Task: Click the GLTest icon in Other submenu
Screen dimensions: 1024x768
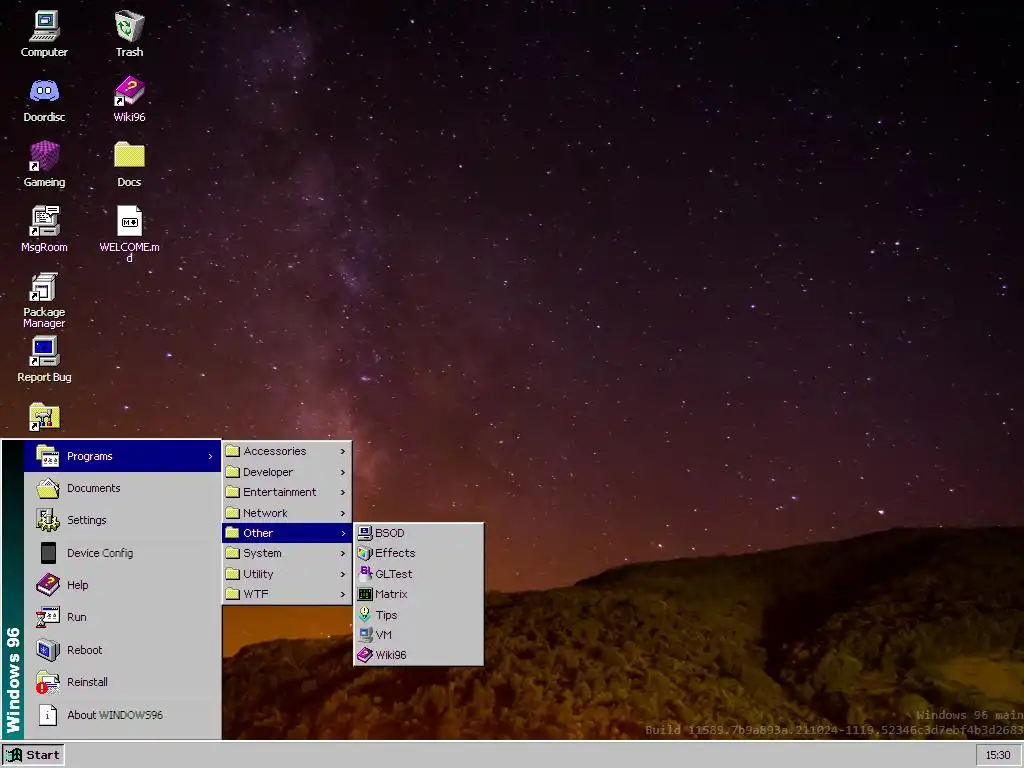Action: (x=364, y=573)
